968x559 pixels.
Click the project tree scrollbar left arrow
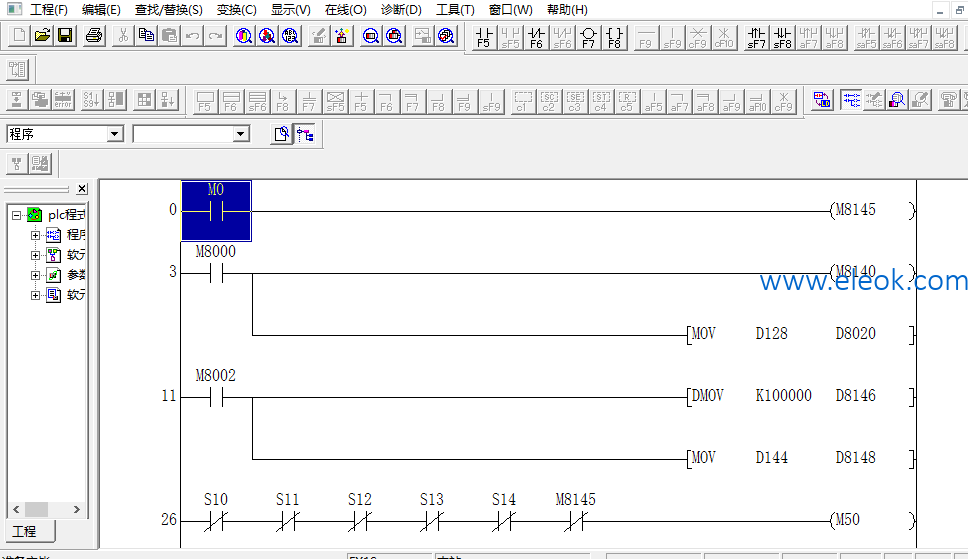[x=16, y=510]
